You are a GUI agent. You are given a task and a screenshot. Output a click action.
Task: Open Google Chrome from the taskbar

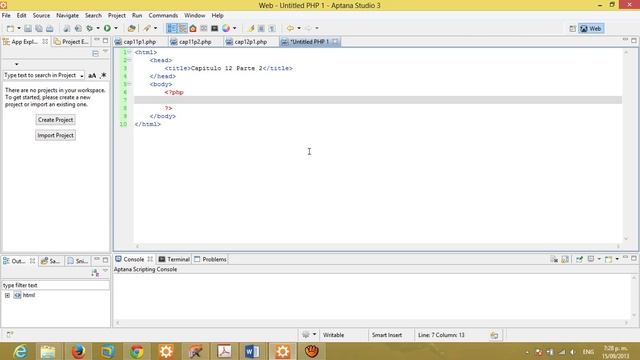pyautogui.click(x=137, y=351)
